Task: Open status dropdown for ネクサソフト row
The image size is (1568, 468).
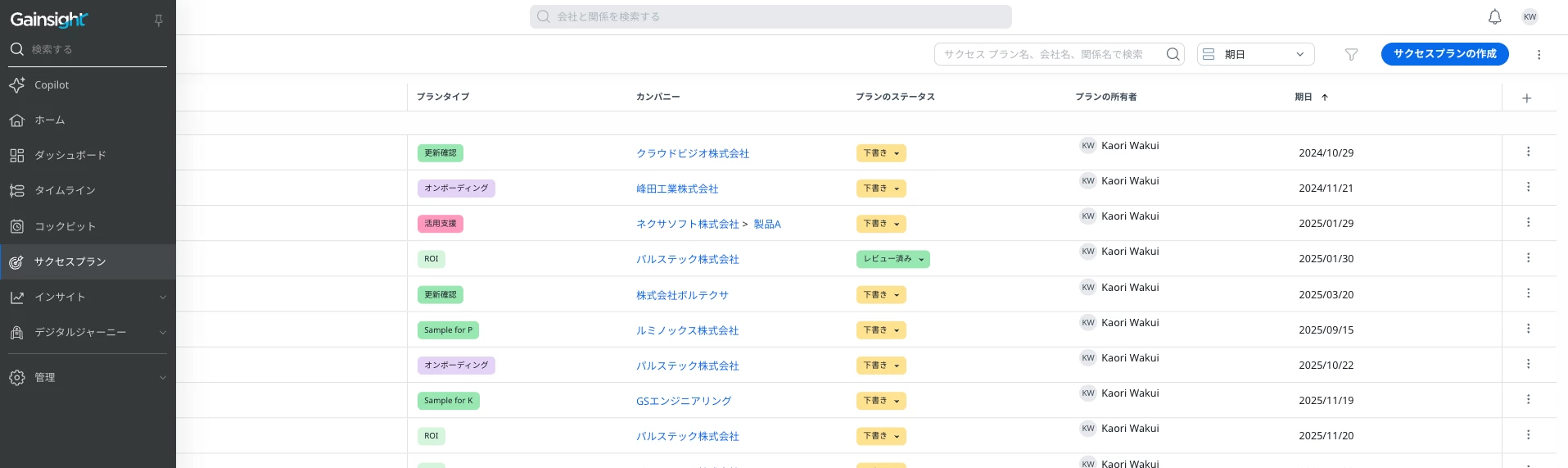Action: (x=881, y=224)
